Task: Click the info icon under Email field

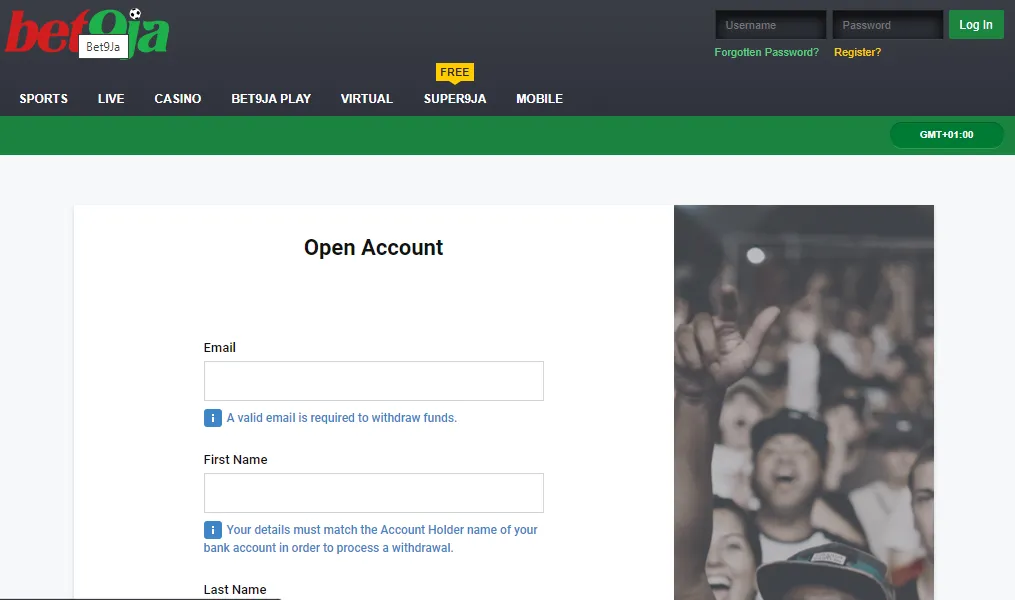Action: pos(212,418)
